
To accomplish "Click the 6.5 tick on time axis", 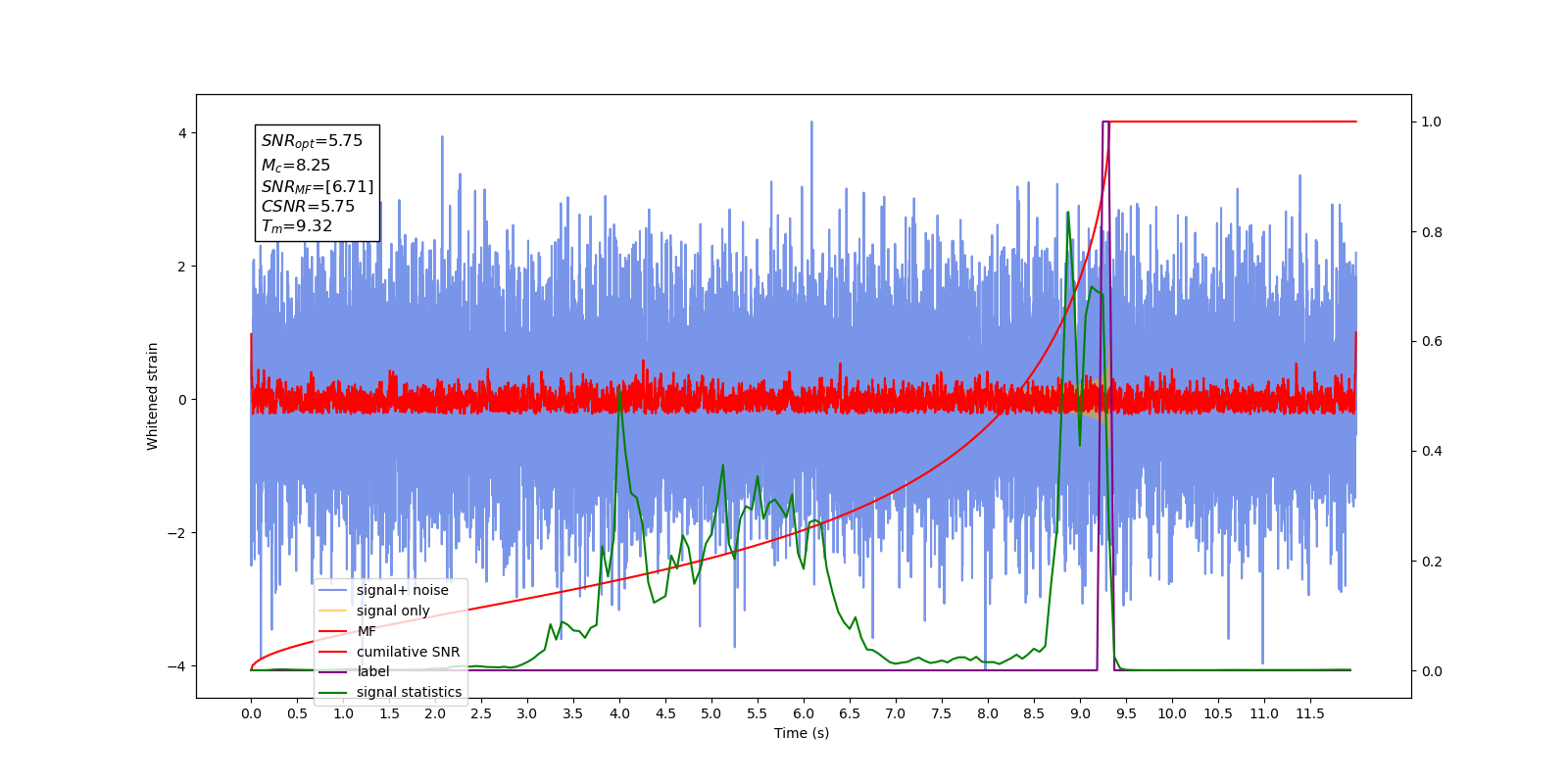I will (x=850, y=713).
